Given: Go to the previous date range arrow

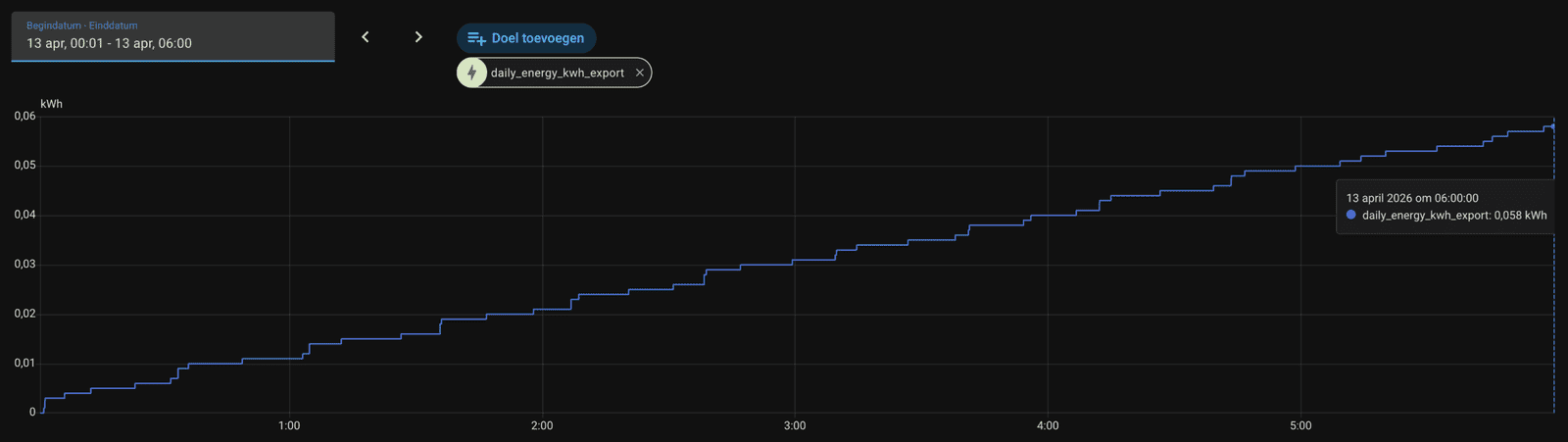Looking at the screenshot, I should tap(366, 37).
